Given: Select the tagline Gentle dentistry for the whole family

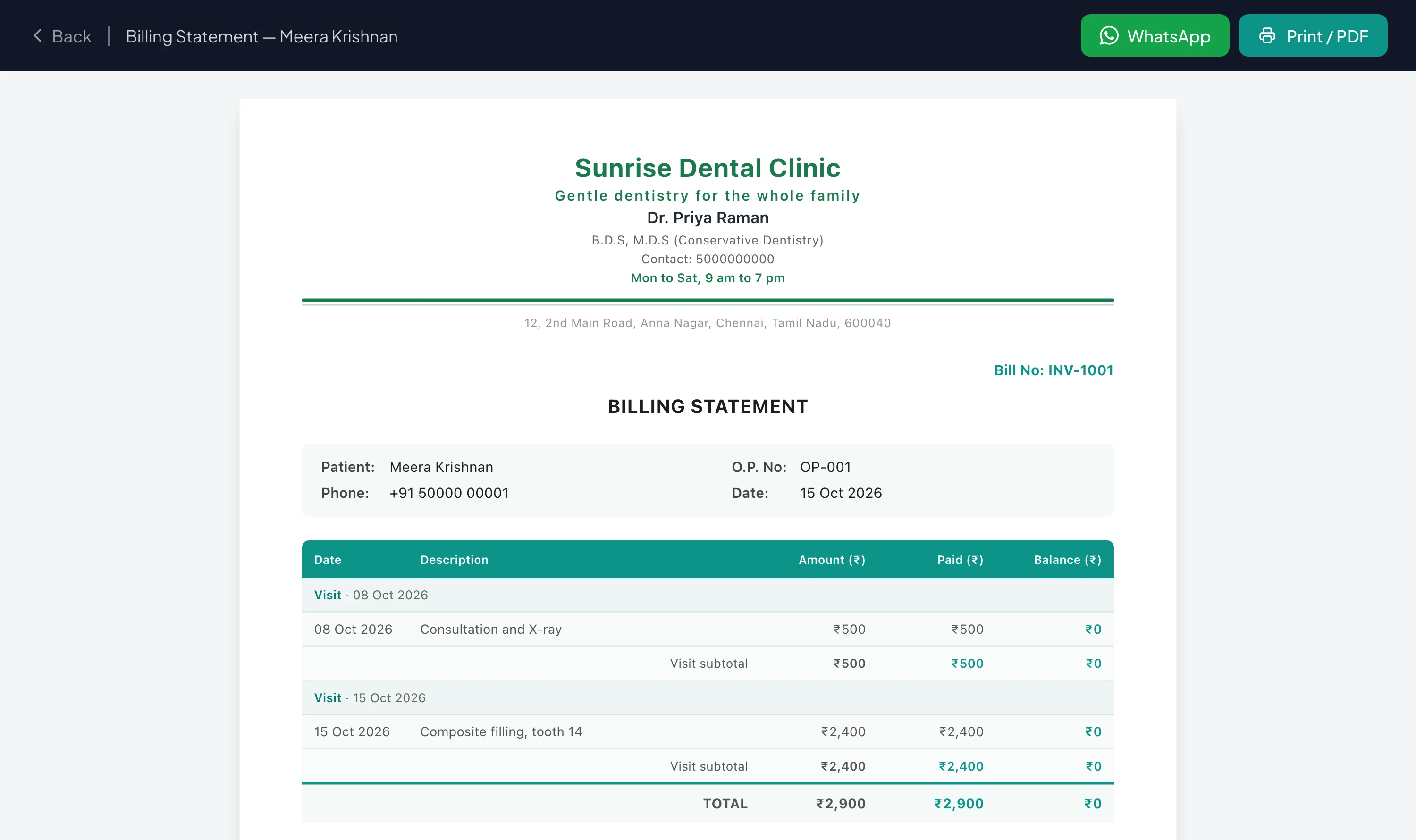Looking at the screenshot, I should tap(707, 196).
